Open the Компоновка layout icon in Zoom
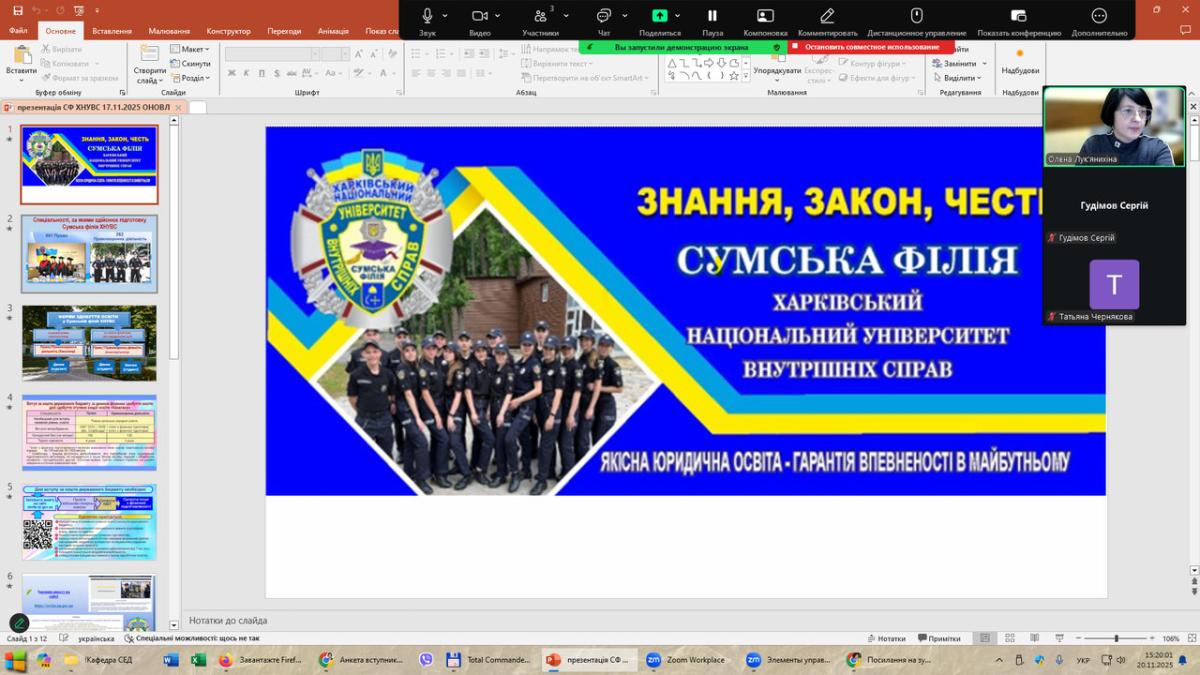The image size is (1200, 675). (x=765, y=15)
